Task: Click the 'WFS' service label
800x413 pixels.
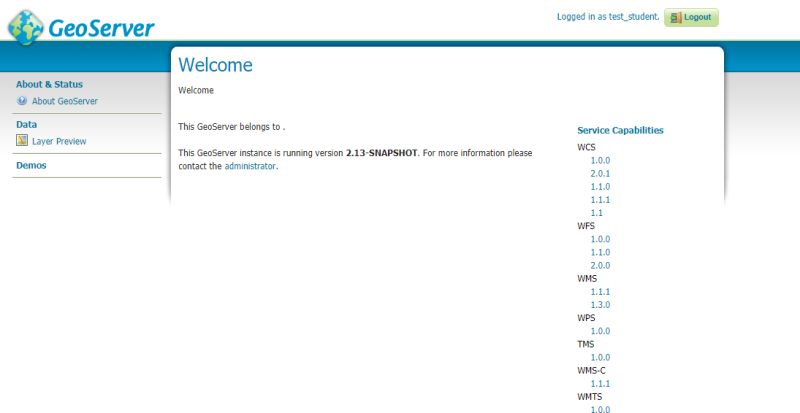Action: 586,226
